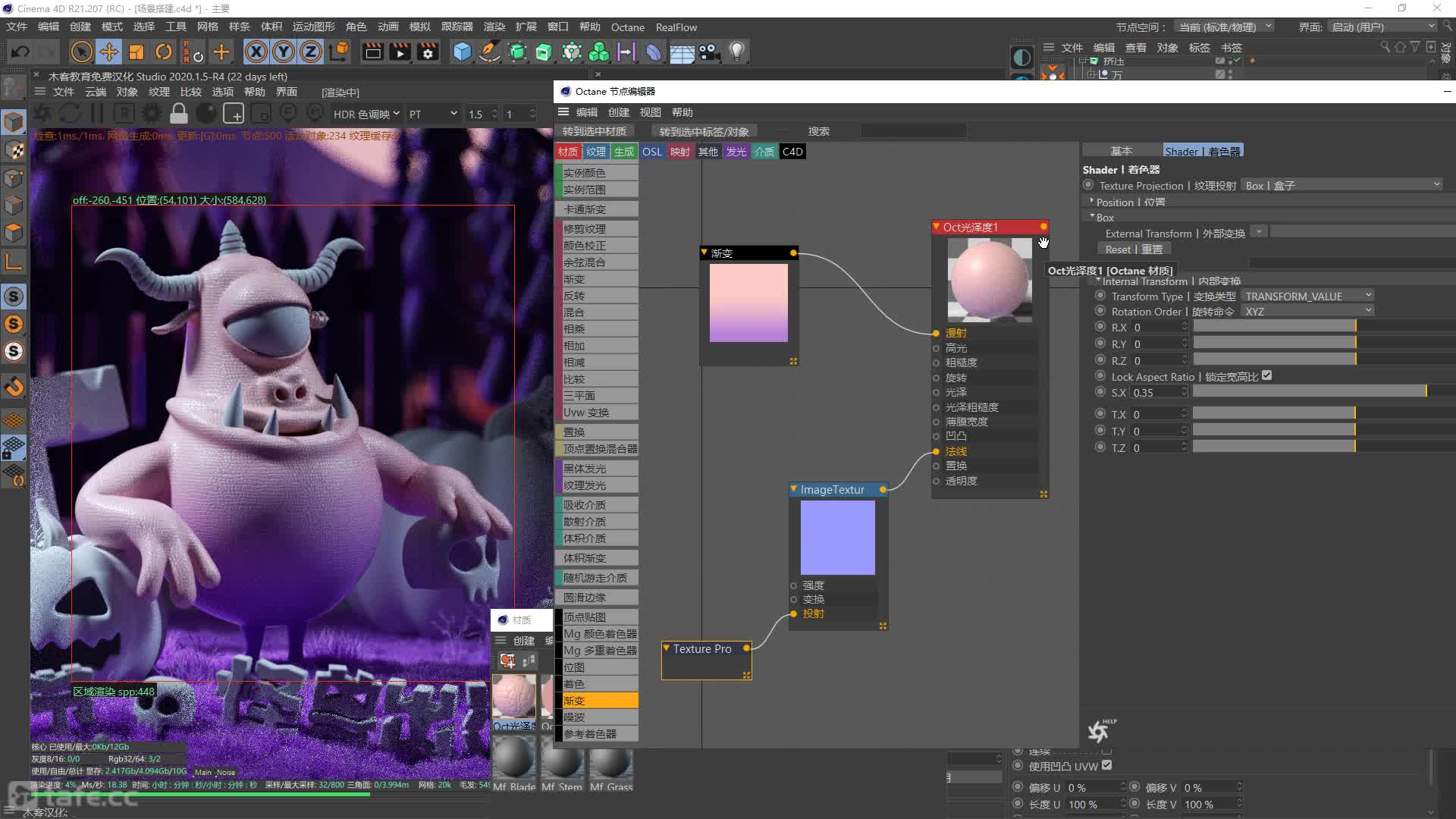Toggle the Y axis lock
This screenshot has height=819, width=1456.
coord(284,52)
